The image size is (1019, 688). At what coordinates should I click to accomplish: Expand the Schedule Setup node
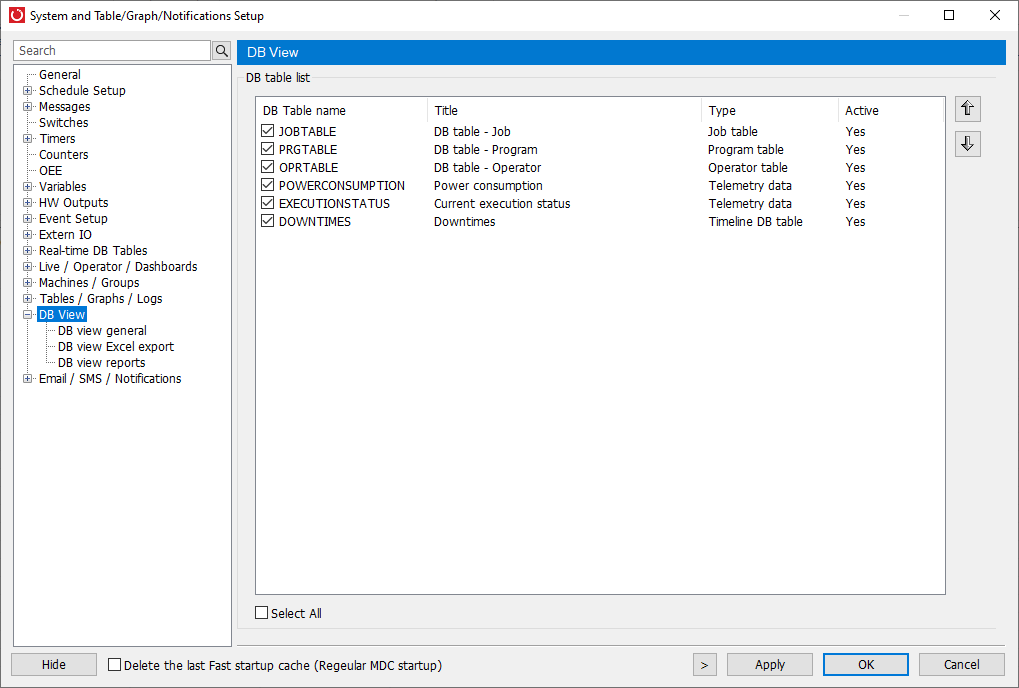click(x=27, y=90)
